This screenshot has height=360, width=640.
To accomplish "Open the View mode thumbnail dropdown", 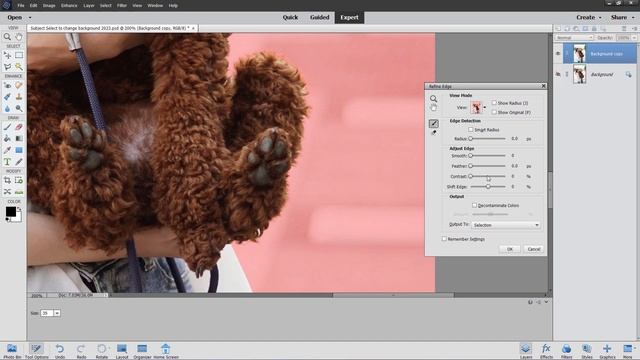I will coord(484,108).
